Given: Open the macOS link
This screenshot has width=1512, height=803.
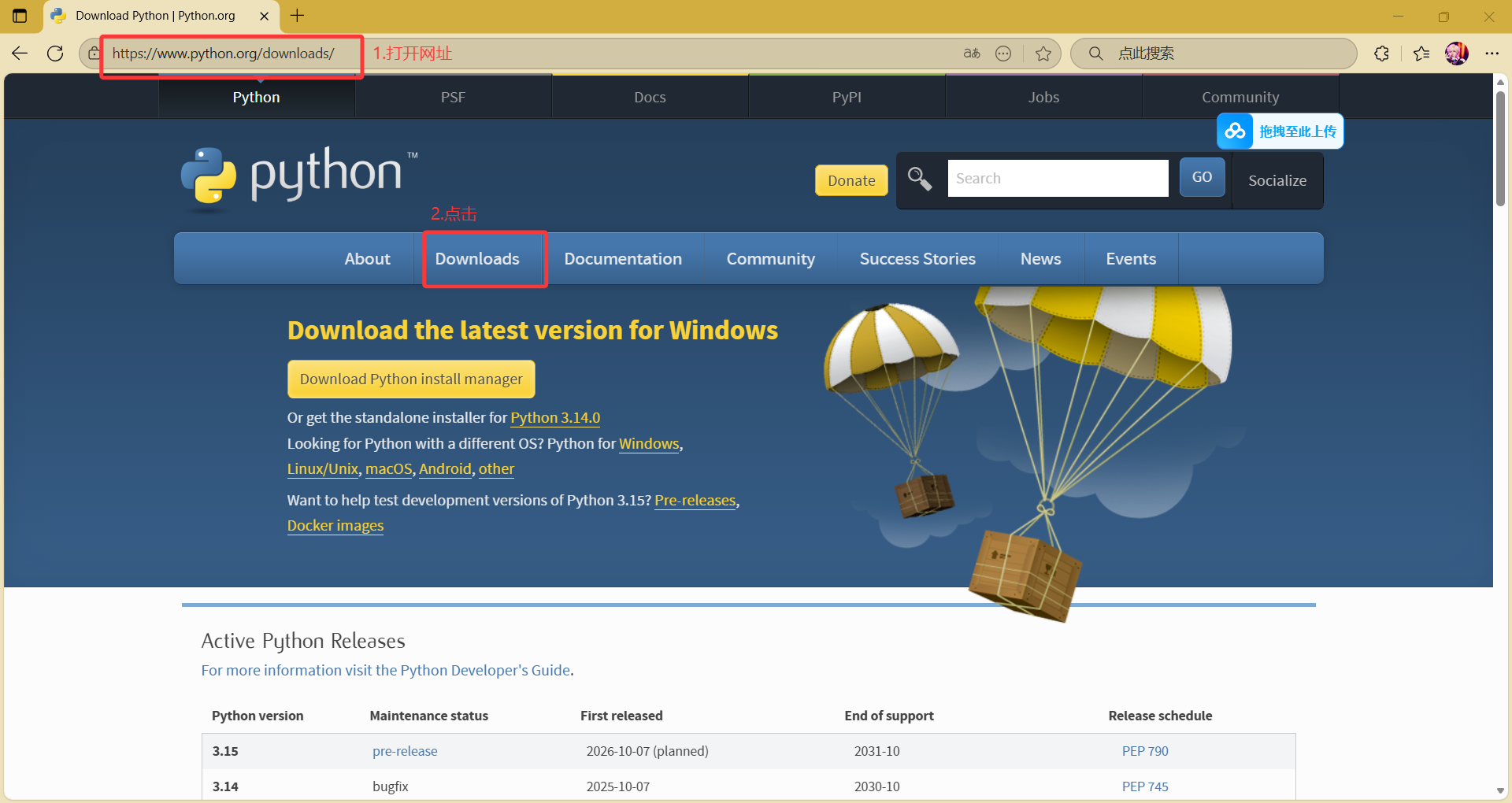Looking at the screenshot, I should point(389,468).
